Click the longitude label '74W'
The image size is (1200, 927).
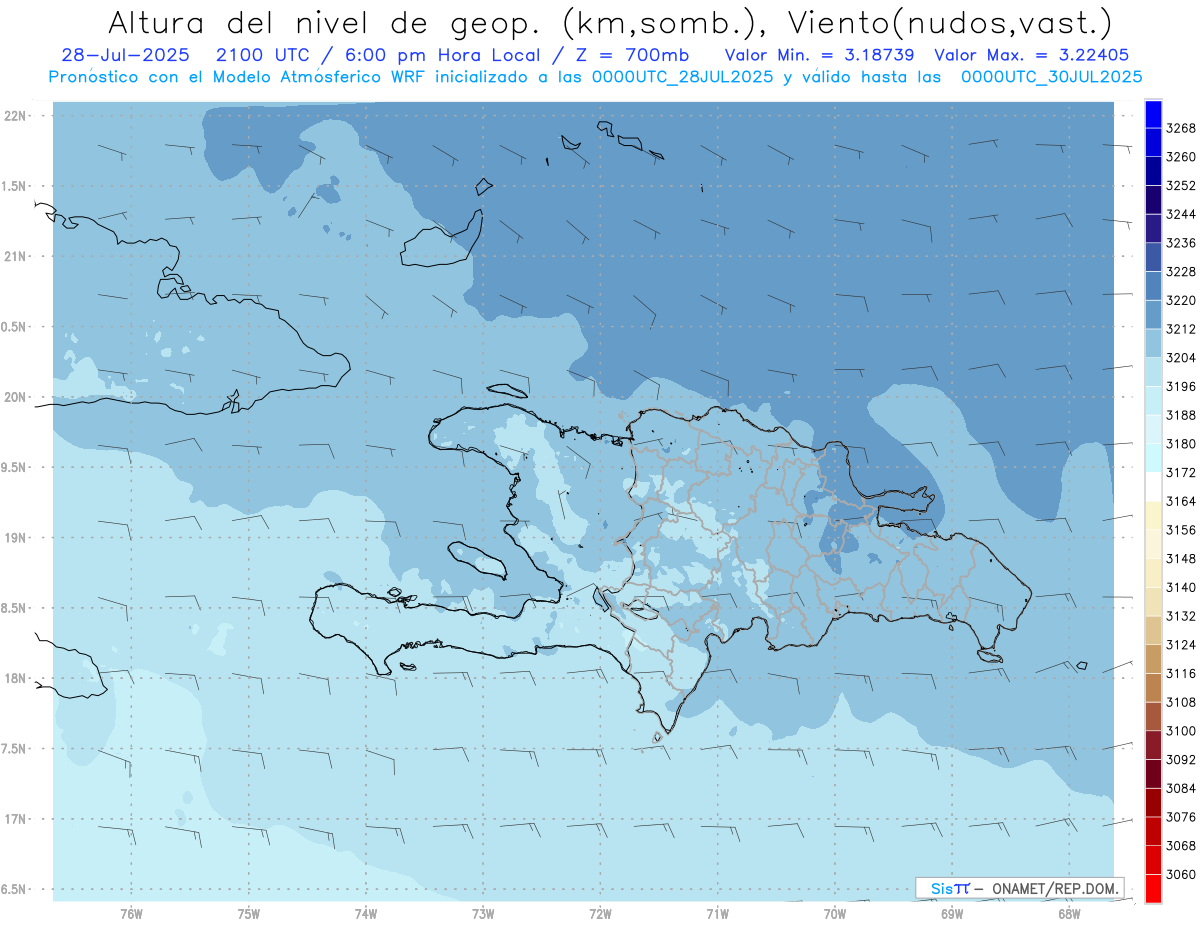click(366, 913)
